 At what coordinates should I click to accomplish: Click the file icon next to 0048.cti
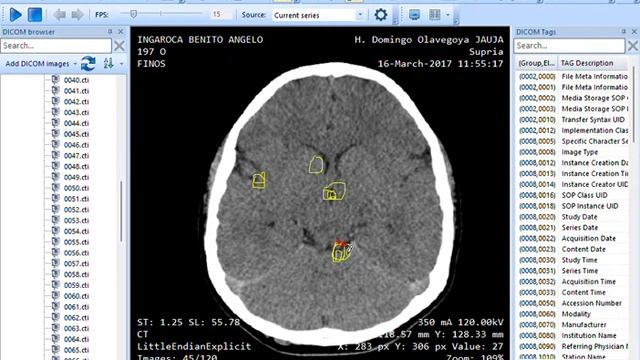point(56,166)
